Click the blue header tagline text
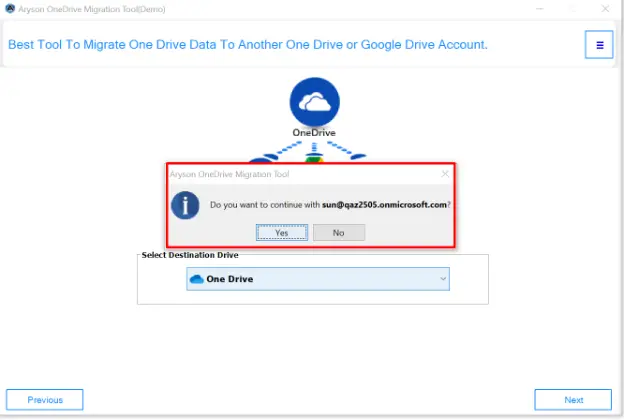Viewport: 624px width, 420px height. pyautogui.click(x=248, y=45)
